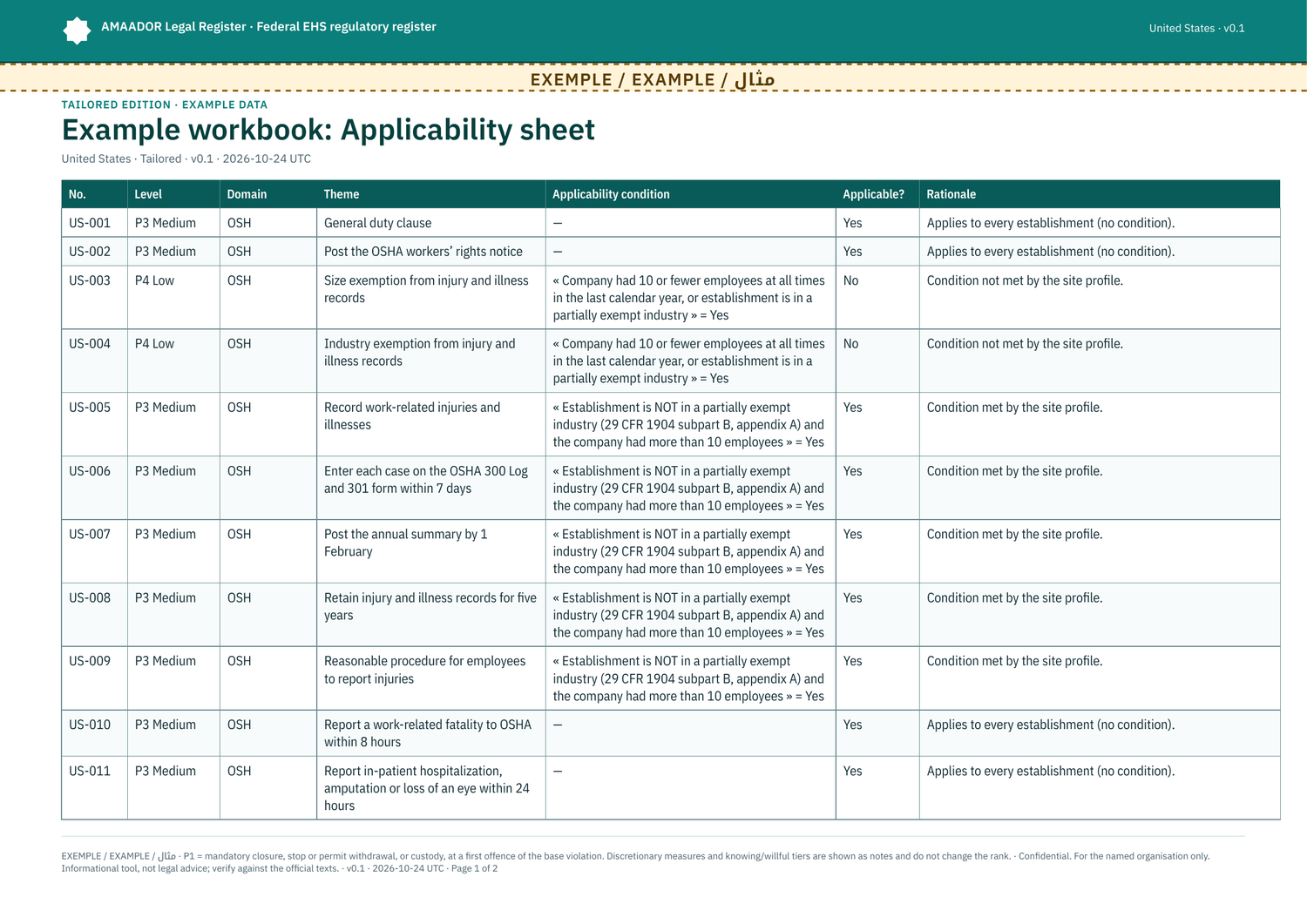
Task: Click 'Size exemption from injury and illness records'
Action: pos(426,289)
